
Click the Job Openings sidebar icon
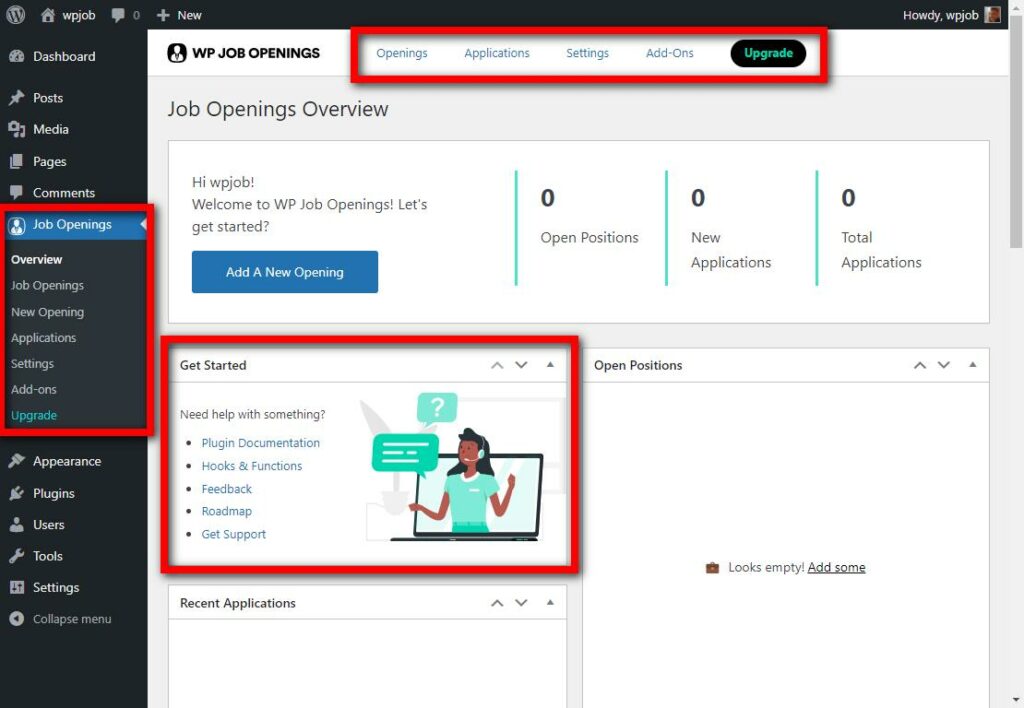pyautogui.click(x=17, y=225)
